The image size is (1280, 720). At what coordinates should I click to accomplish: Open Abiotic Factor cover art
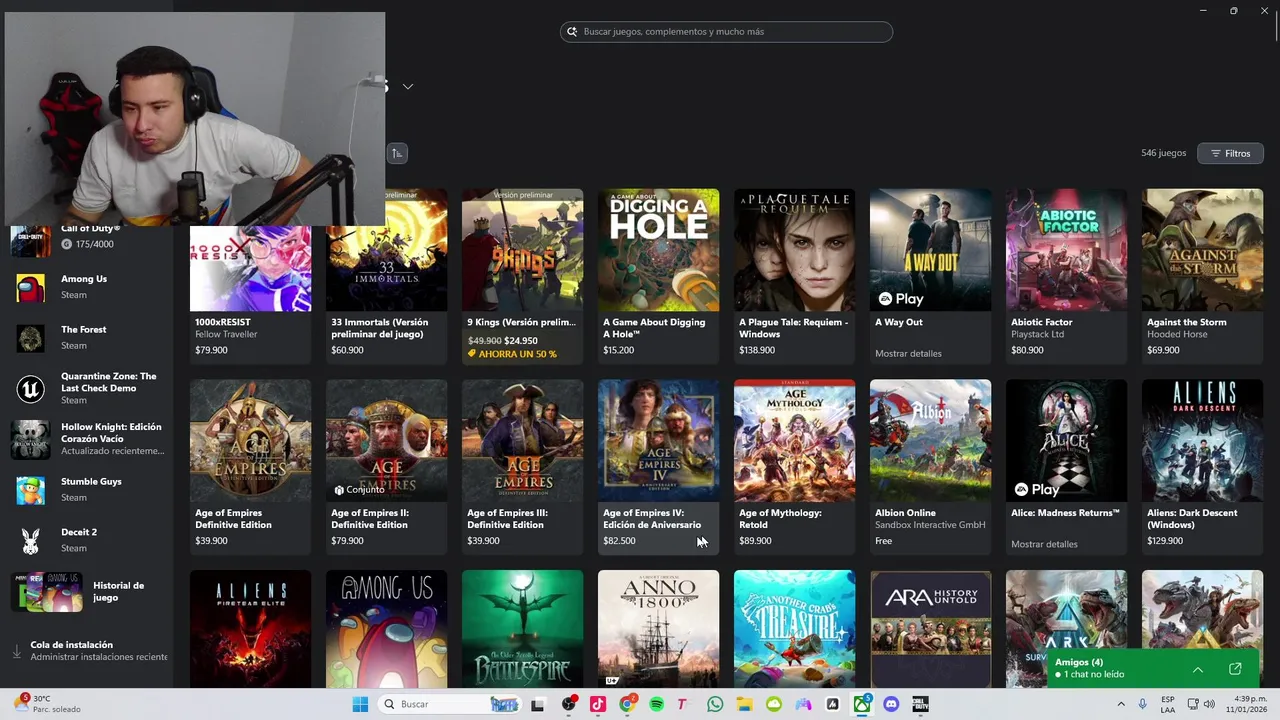tap(1066, 250)
